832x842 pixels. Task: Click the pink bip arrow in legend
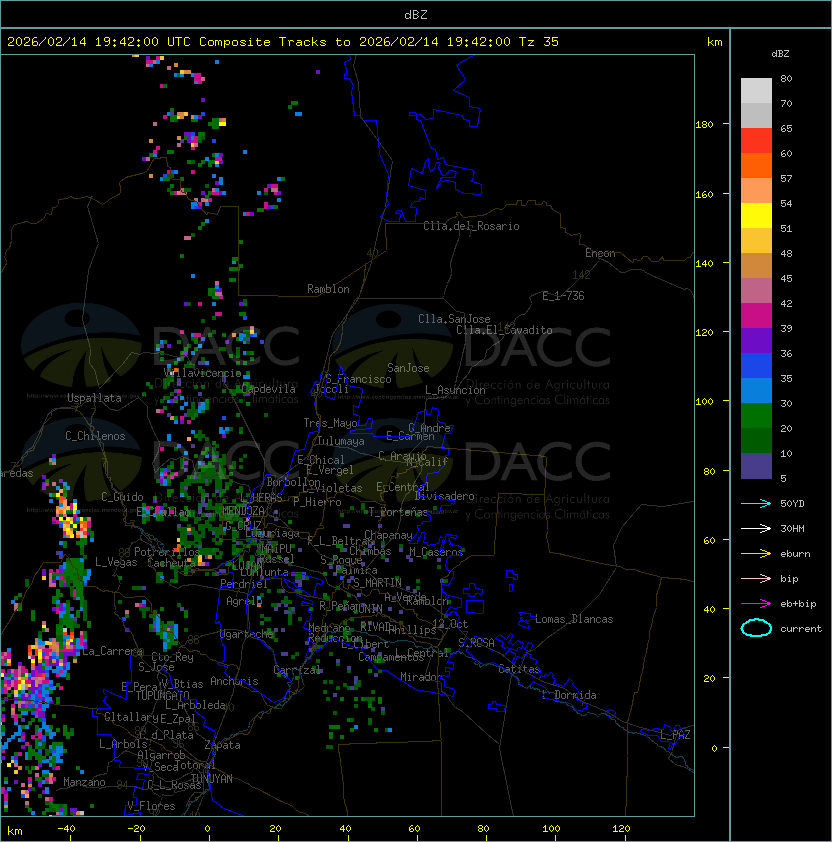756,578
